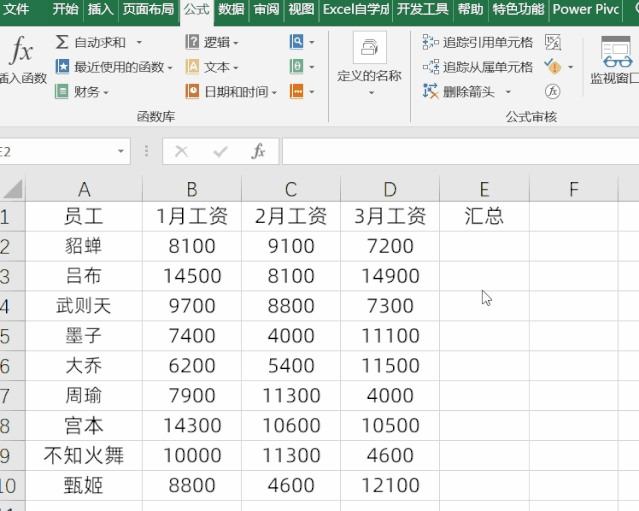Click the Watch Window (监视窗口) icon
The image size is (639, 511).
(x=615, y=58)
